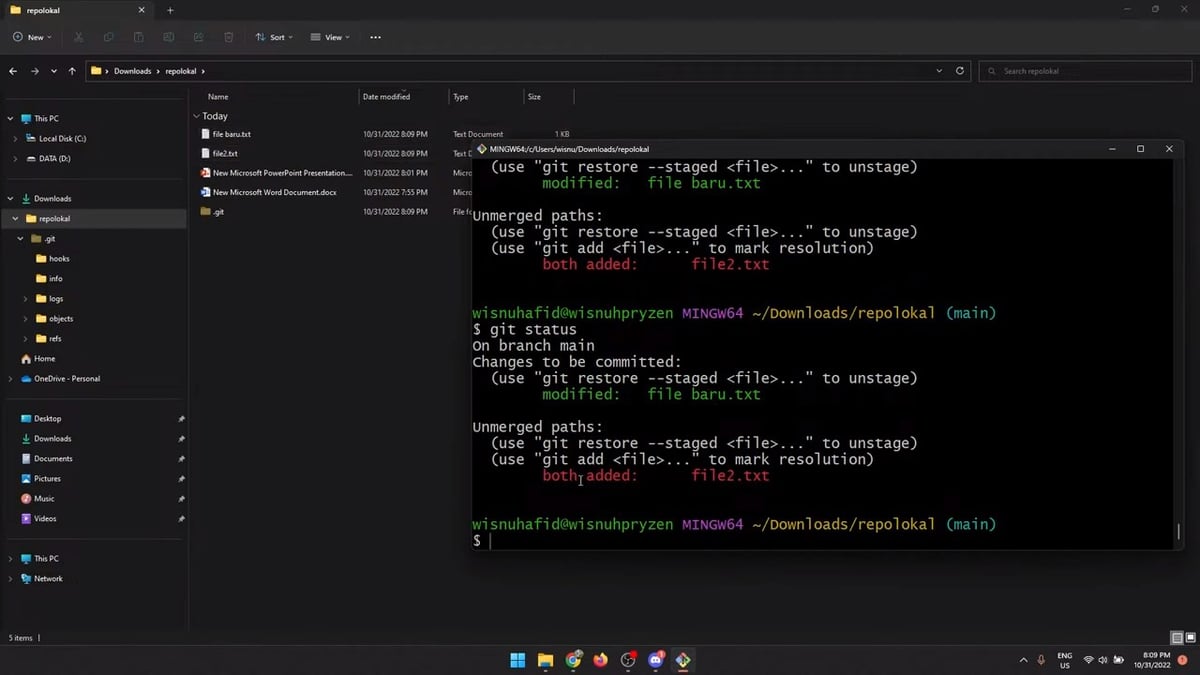Switch to details view in status bar
The height and width of the screenshot is (675, 1200).
click(x=1177, y=637)
